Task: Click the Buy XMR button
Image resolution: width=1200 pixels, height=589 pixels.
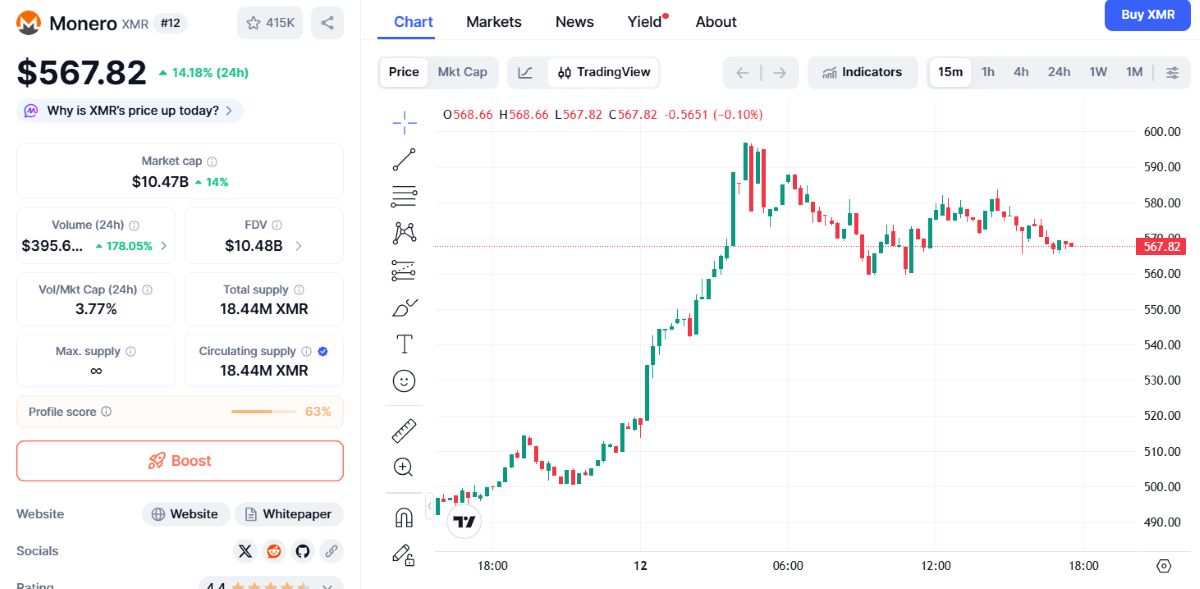Action: pos(1147,16)
